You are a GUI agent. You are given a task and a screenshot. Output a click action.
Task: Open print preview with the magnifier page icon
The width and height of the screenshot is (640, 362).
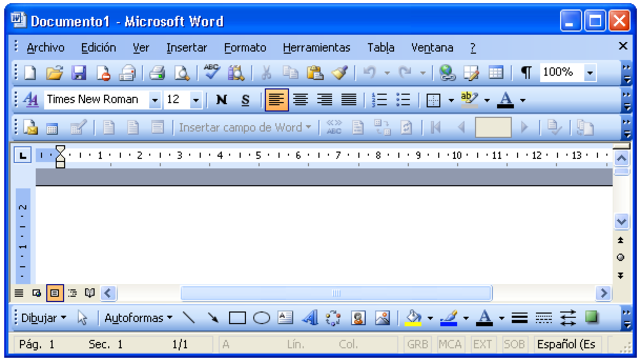[182, 73]
